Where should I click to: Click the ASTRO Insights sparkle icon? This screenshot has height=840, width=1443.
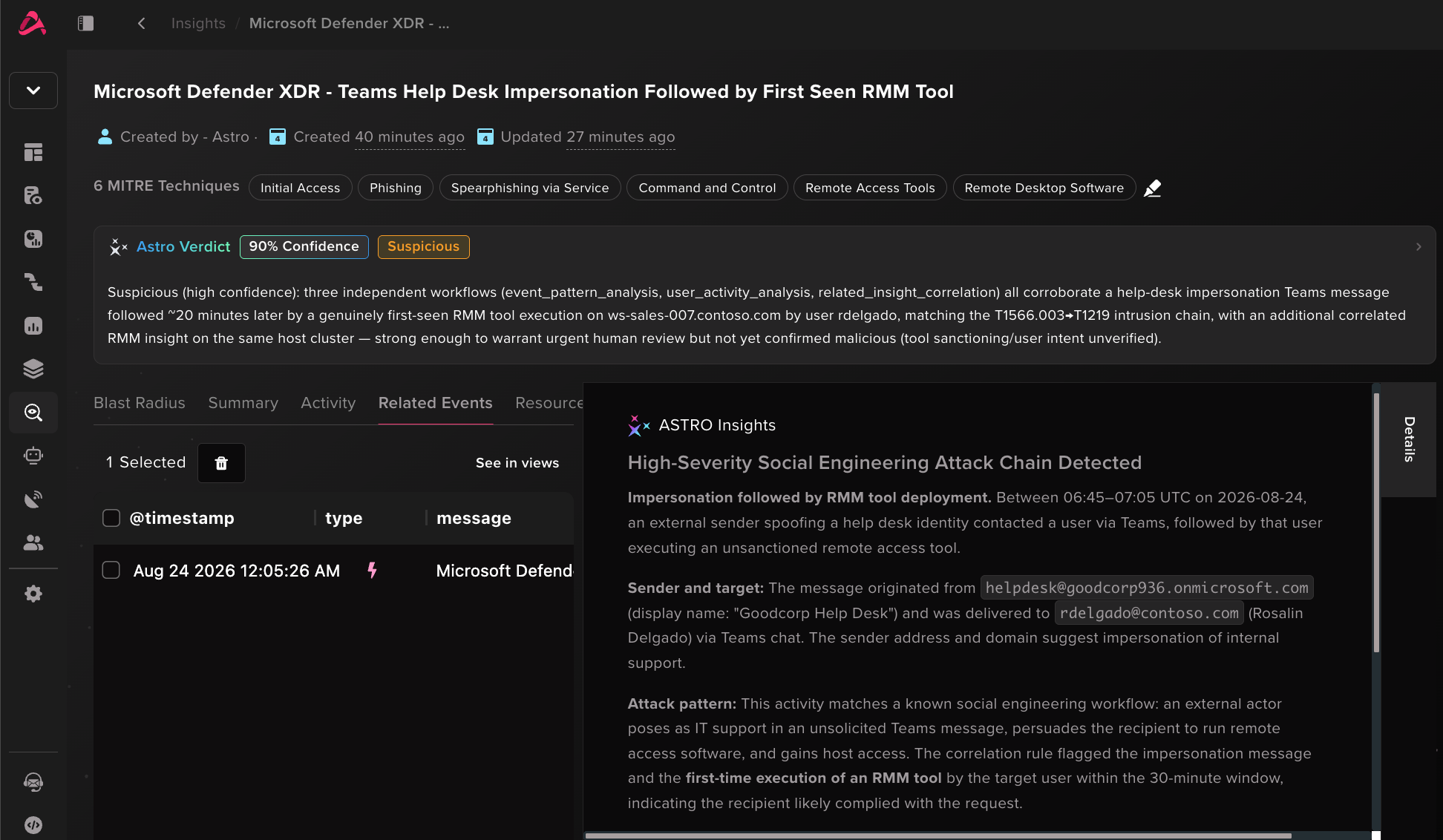click(x=639, y=425)
